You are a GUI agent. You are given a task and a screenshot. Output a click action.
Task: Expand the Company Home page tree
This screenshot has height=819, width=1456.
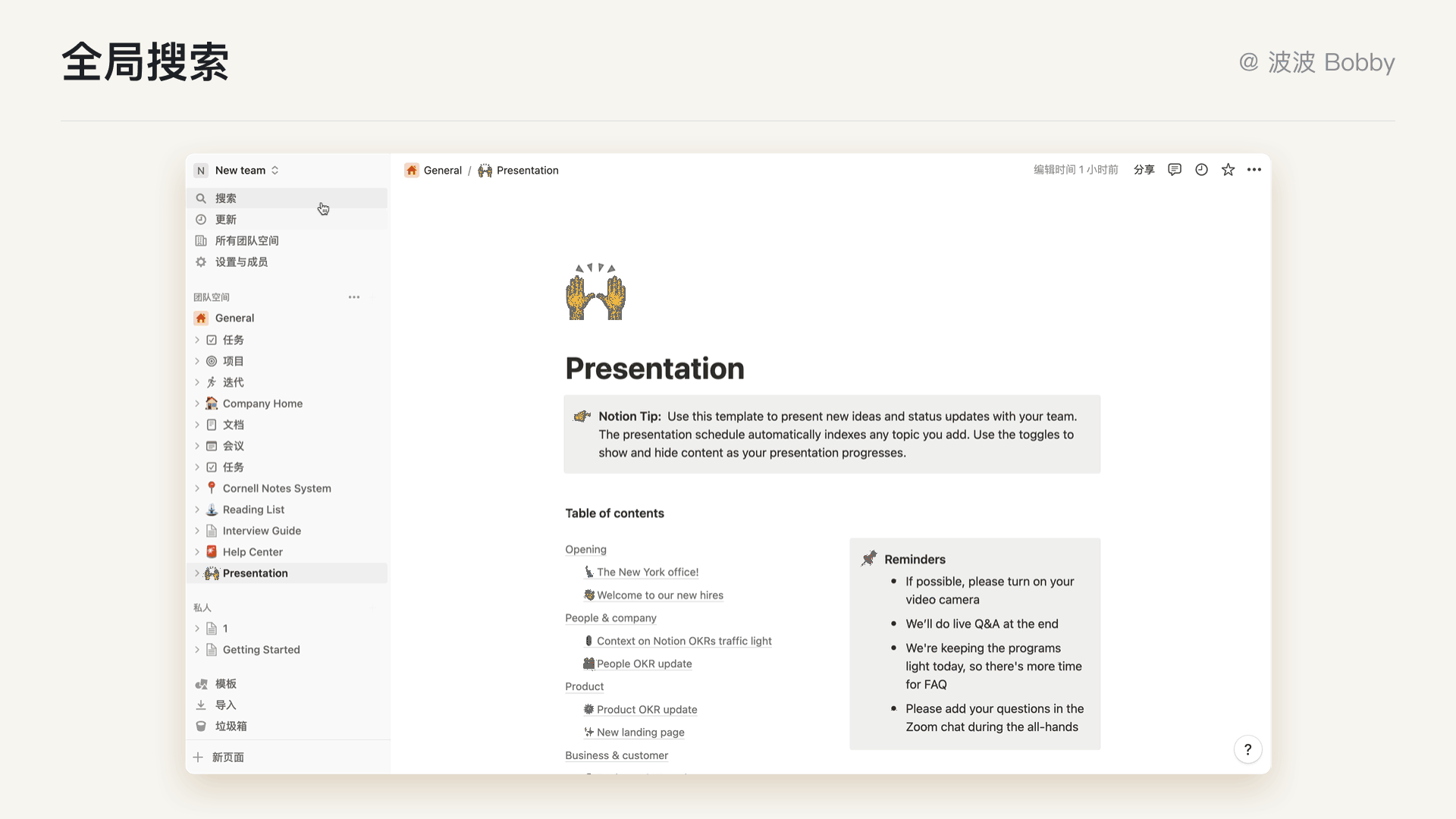197,403
